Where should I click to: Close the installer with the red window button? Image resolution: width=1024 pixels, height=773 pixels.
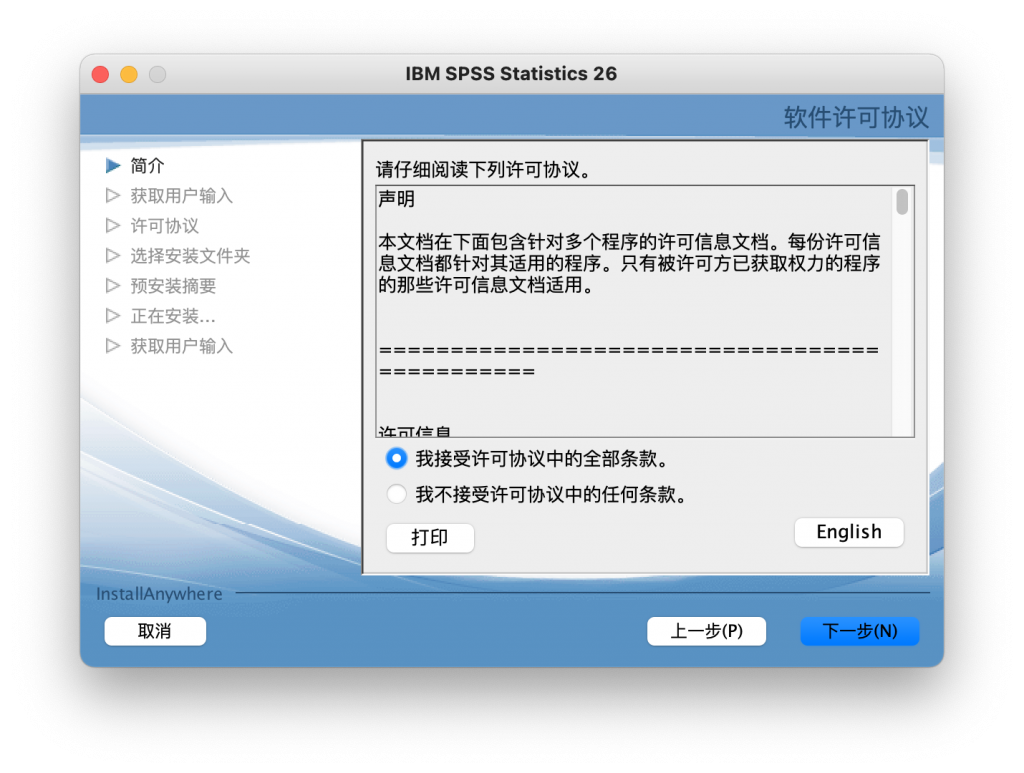coord(101,74)
